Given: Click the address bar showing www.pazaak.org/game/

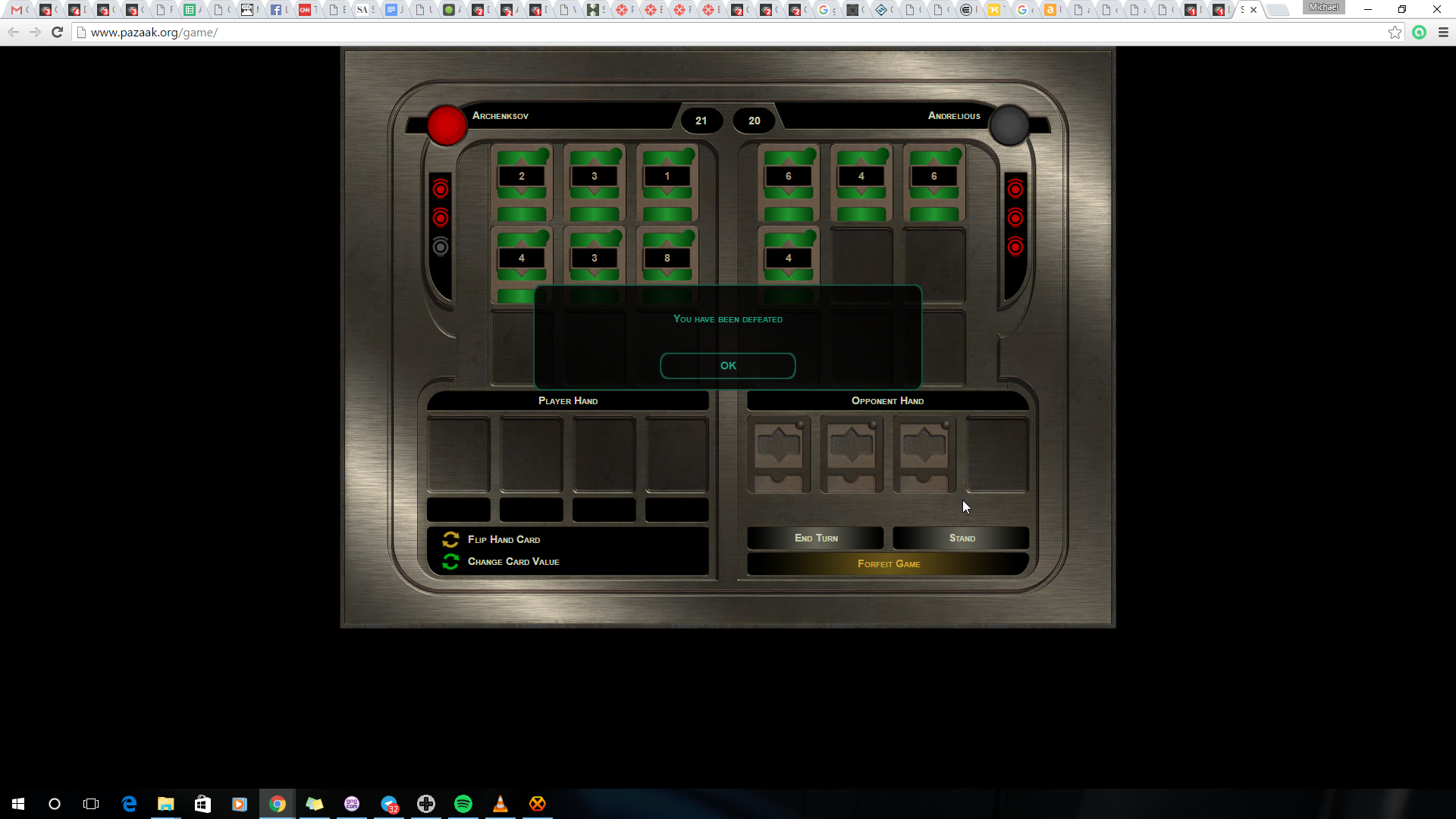Looking at the screenshot, I should tap(728, 33).
